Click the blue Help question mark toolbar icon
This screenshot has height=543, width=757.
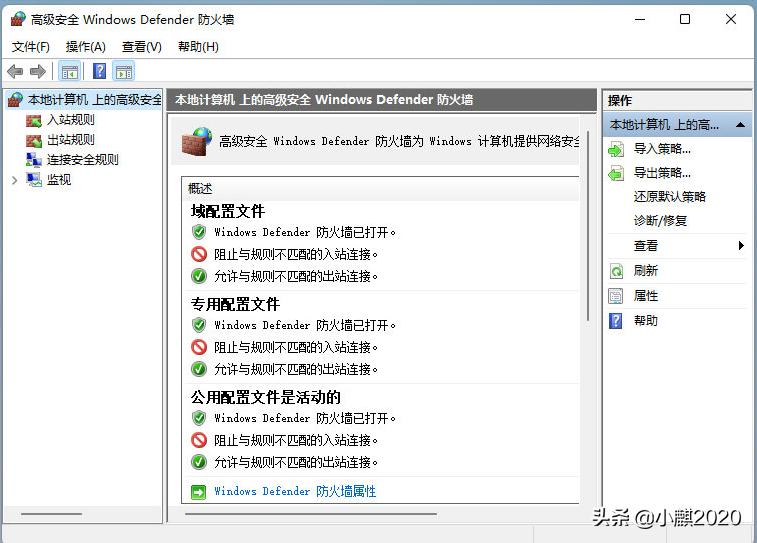(x=99, y=71)
